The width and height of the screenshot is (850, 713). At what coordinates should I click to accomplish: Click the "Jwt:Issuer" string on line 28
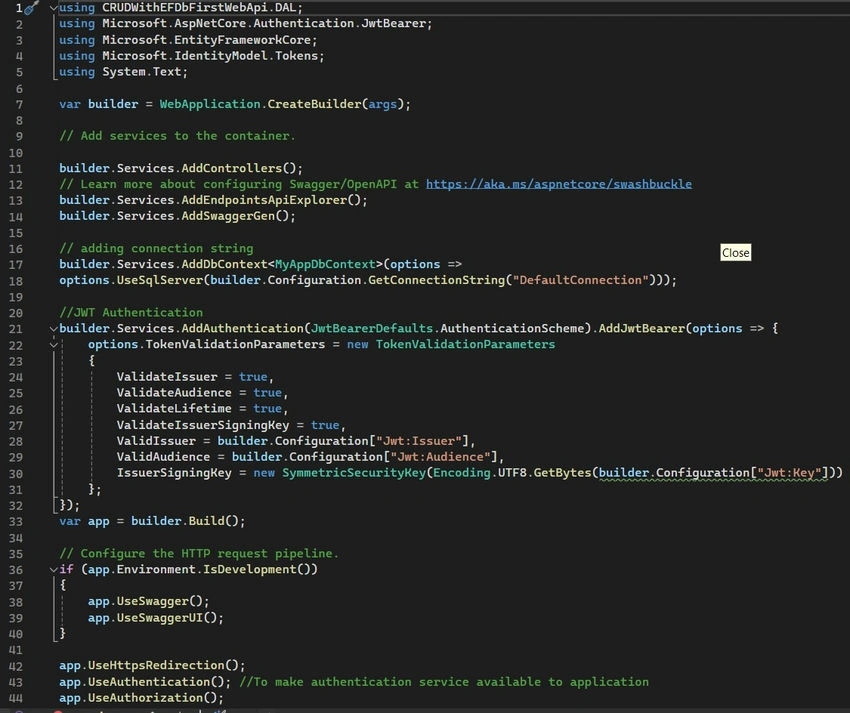point(418,441)
